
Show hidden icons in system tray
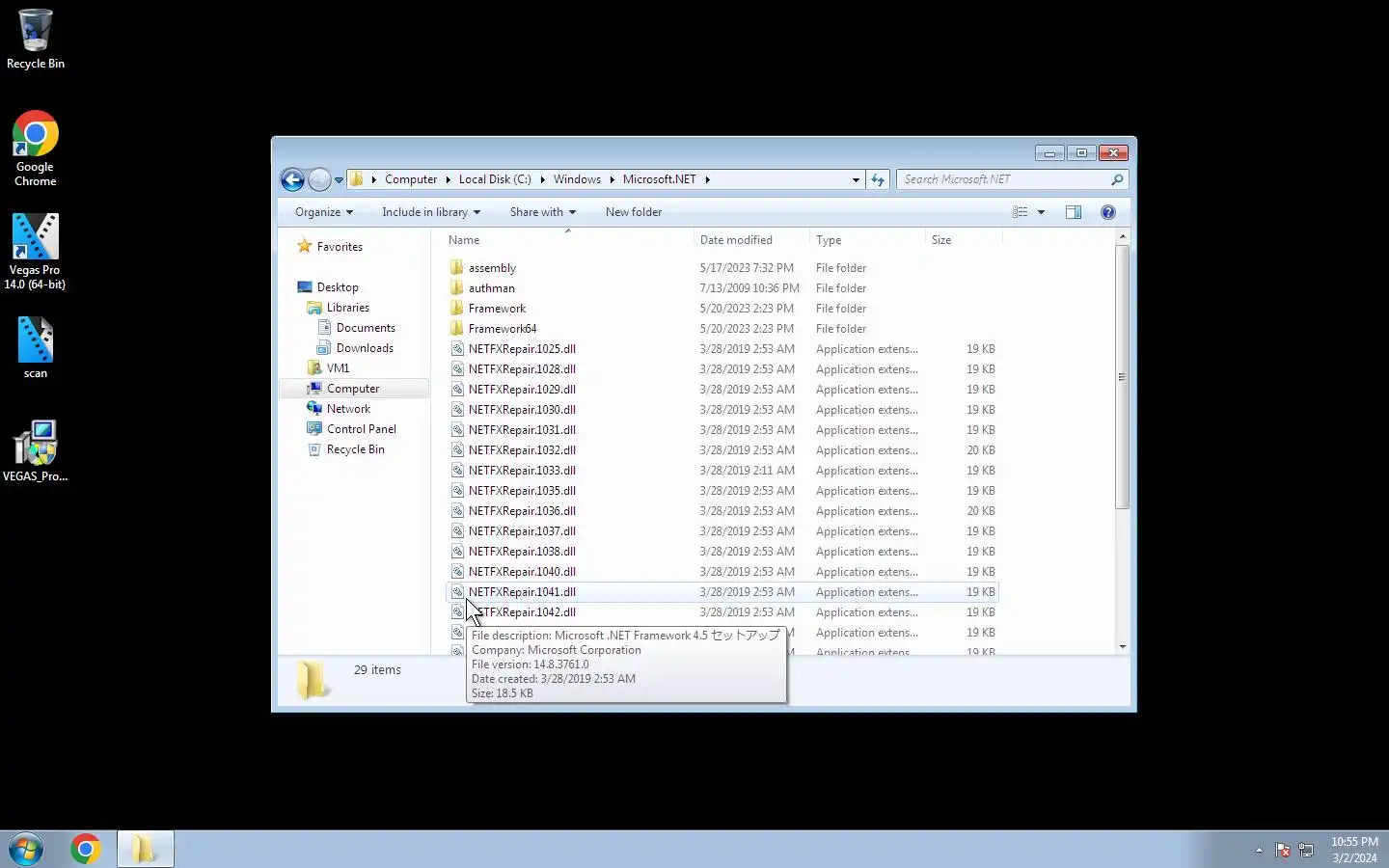pyautogui.click(x=1259, y=850)
